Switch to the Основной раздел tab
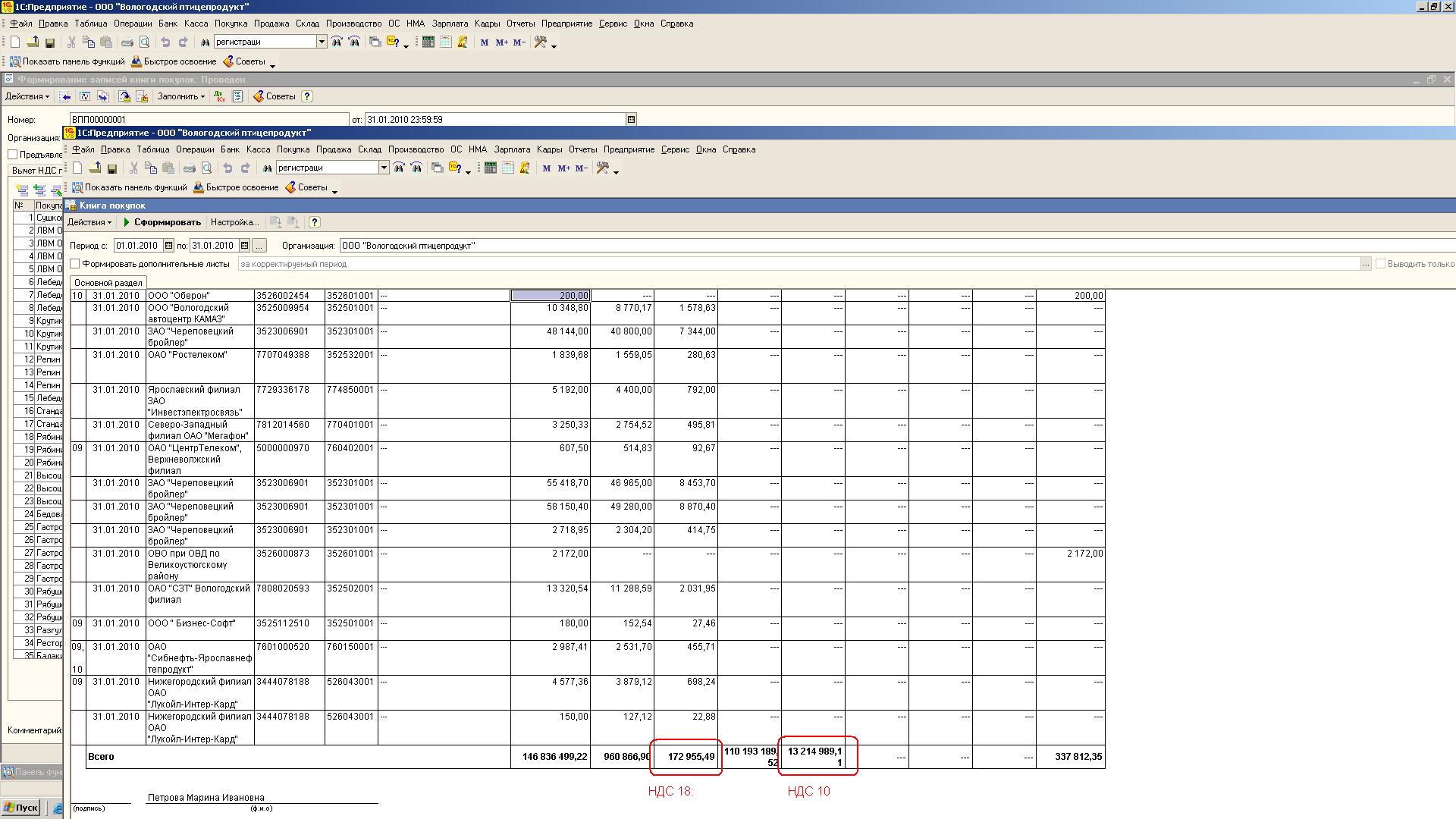This screenshot has width=1456, height=819. click(x=108, y=282)
